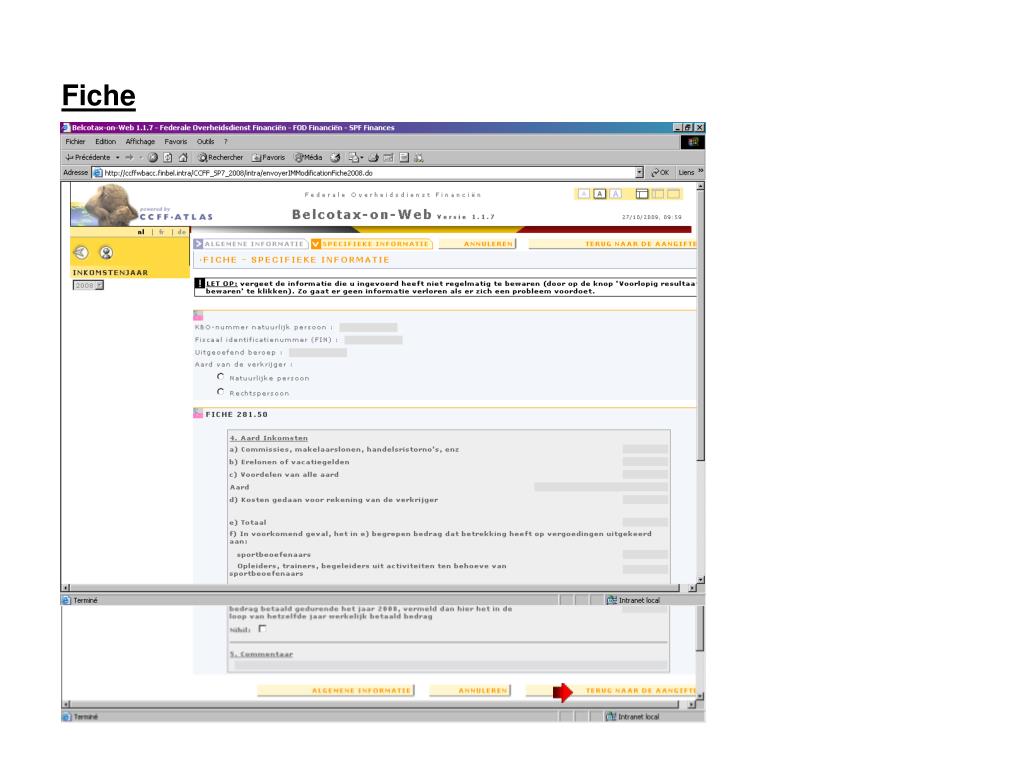The height and width of the screenshot is (768, 1024).
Task: Click the upper window's vertical scrollbar
Action: pyautogui.click(x=701, y=383)
